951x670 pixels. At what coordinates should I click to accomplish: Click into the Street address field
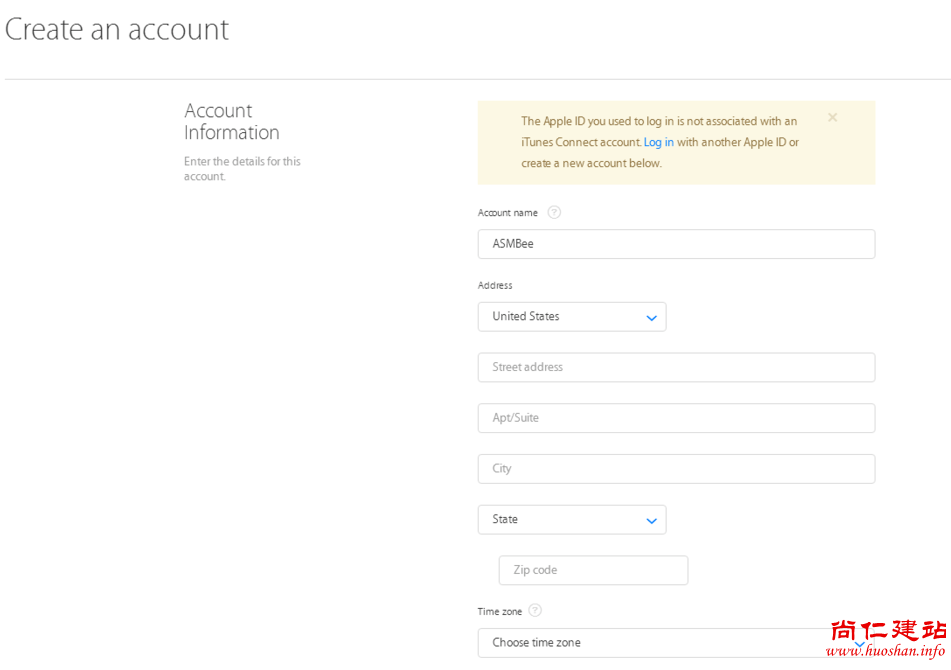pos(676,367)
